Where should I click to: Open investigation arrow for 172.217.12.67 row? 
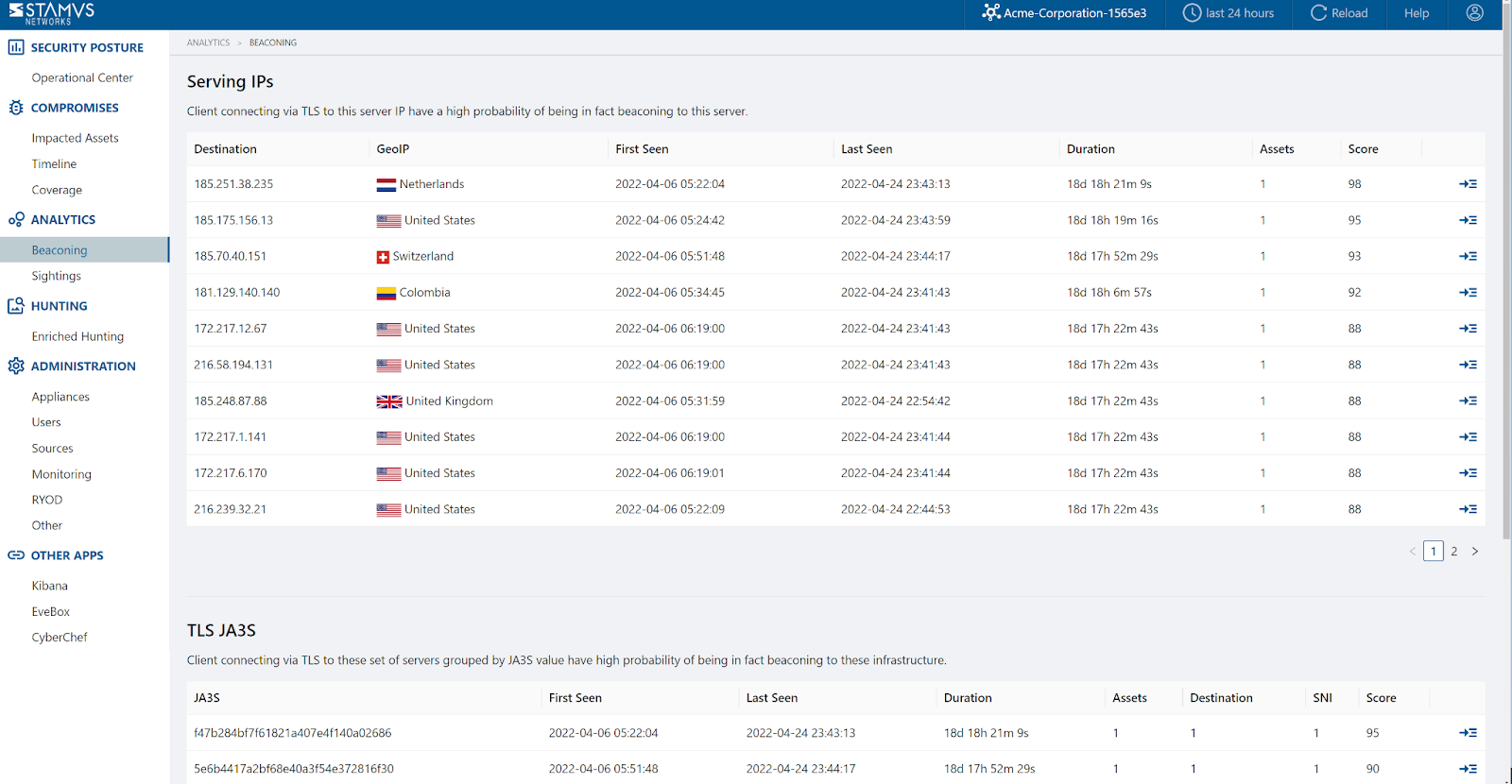click(1468, 329)
